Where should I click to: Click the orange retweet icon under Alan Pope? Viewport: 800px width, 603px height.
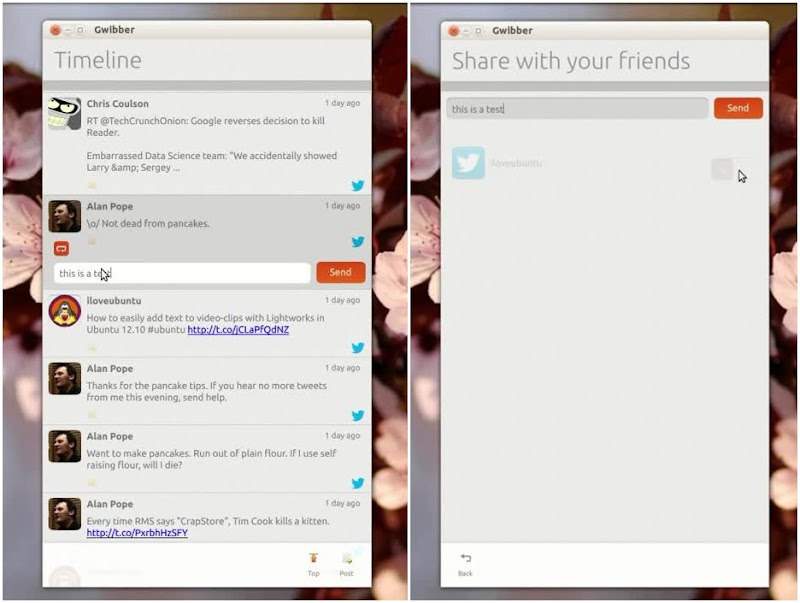point(62,249)
